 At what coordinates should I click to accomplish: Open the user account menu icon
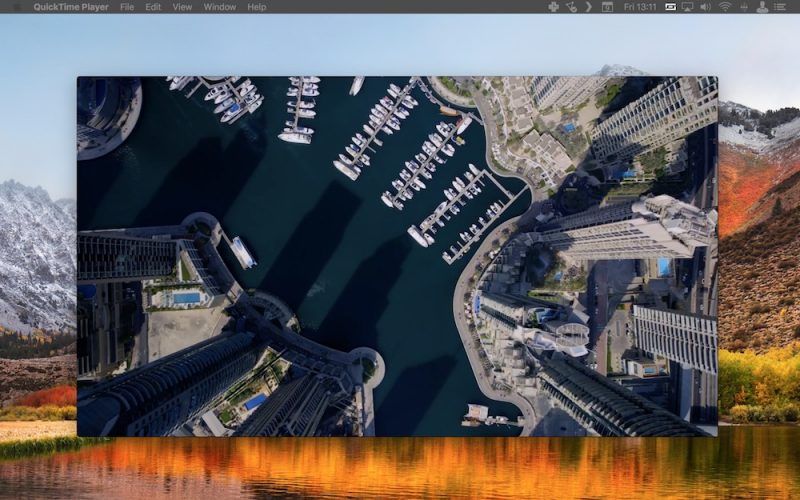click(x=763, y=7)
